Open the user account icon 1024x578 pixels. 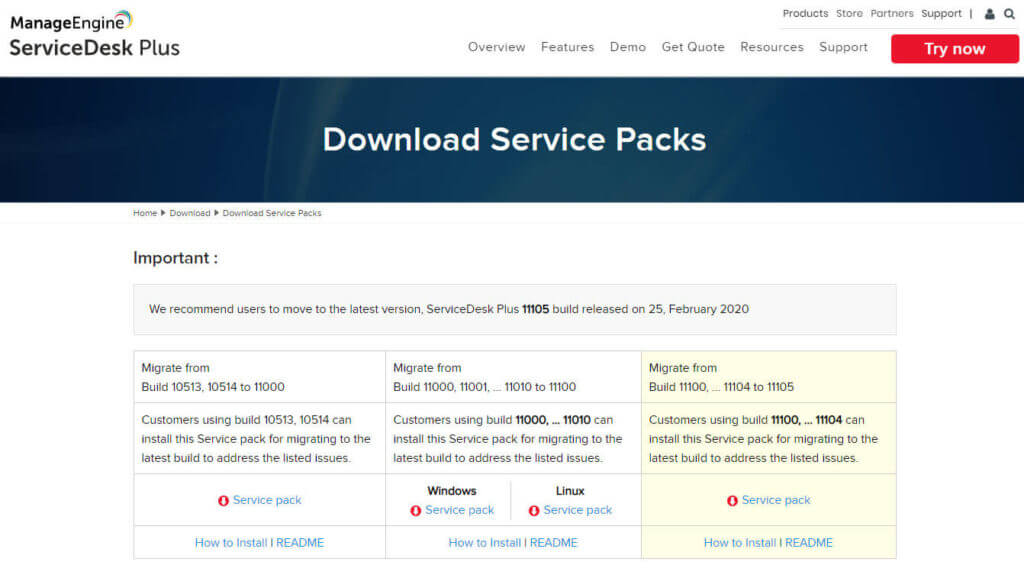(x=989, y=14)
